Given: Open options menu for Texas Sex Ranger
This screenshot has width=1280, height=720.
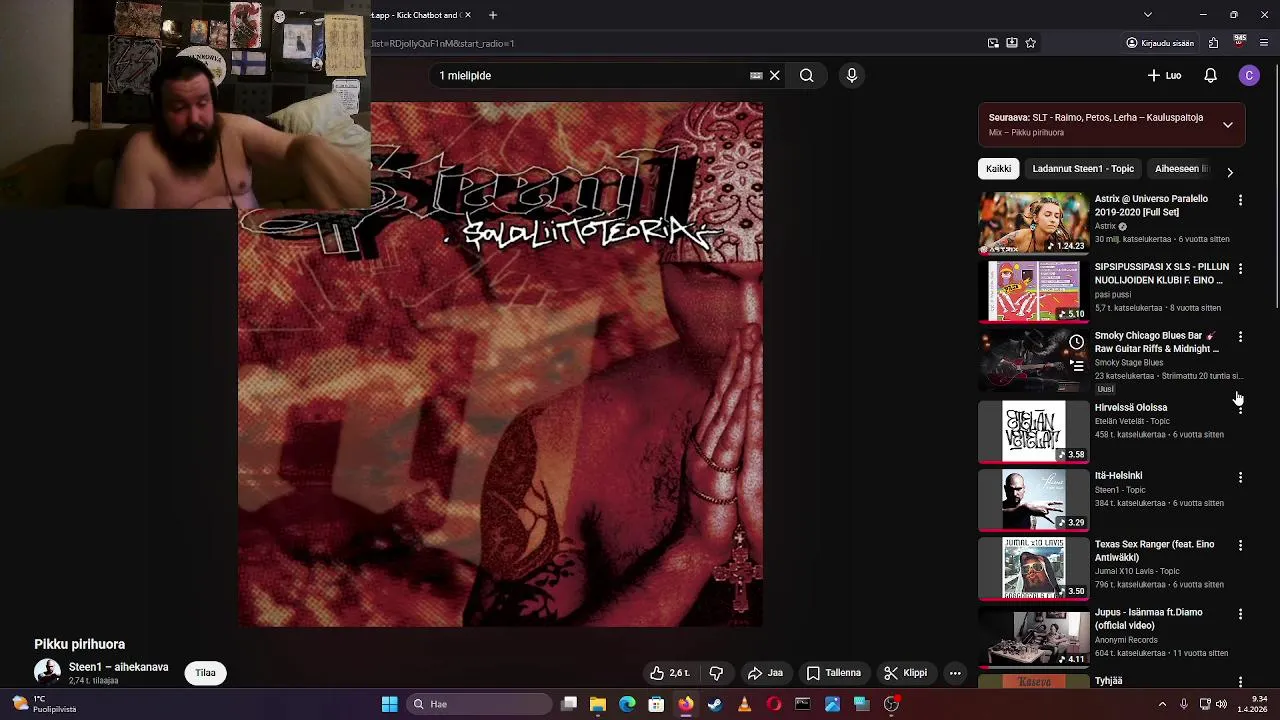Looking at the screenshot, I should pyautogui.click(x=1240, y=545).
